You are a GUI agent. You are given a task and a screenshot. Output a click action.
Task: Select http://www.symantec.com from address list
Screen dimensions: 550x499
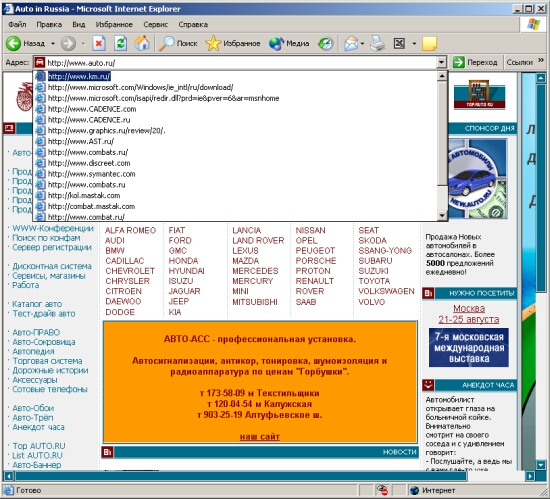[236, 174]
